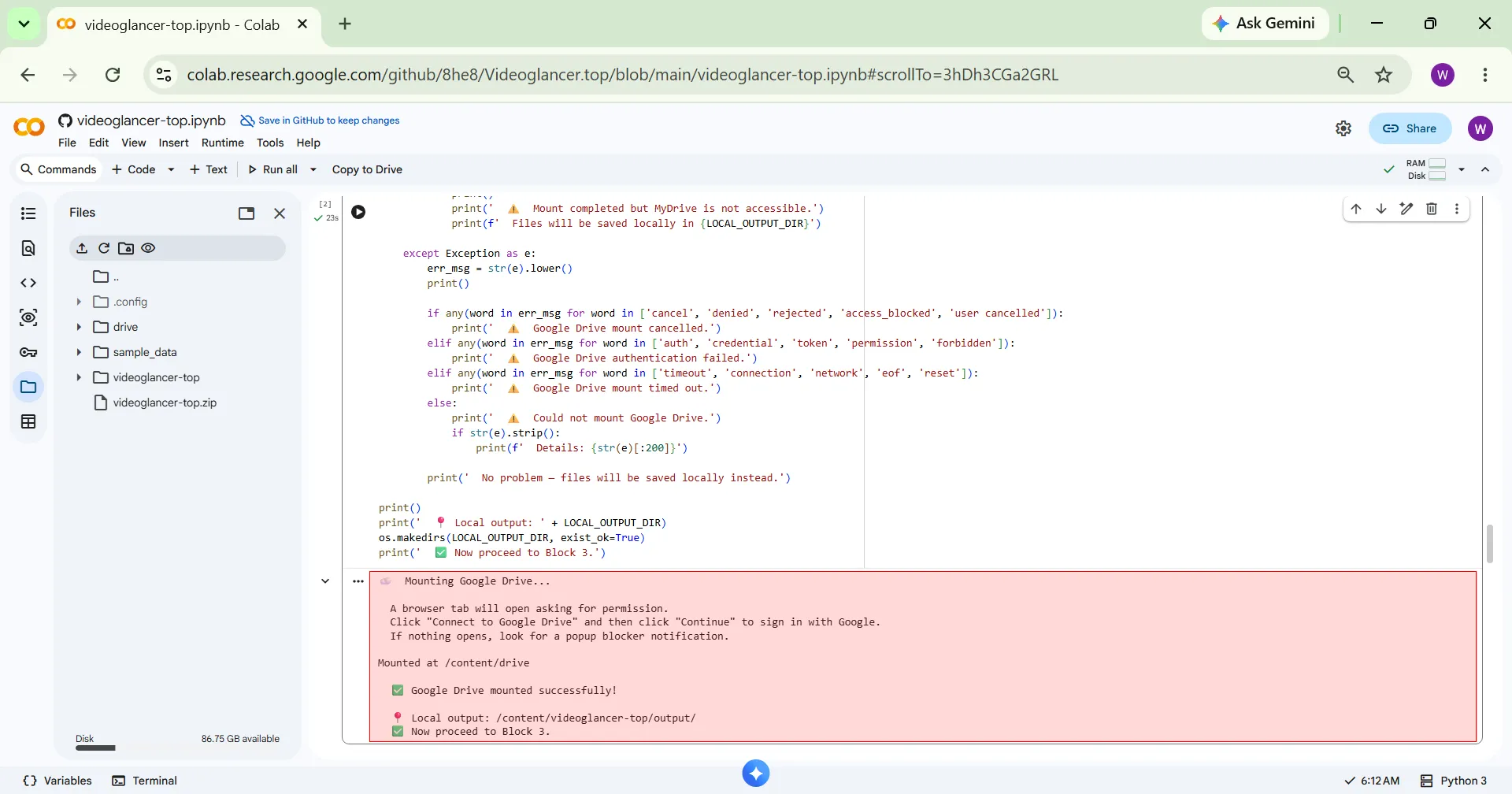Click the RAM usage bar indicator
The image size is (1512, 794).
1437,163
